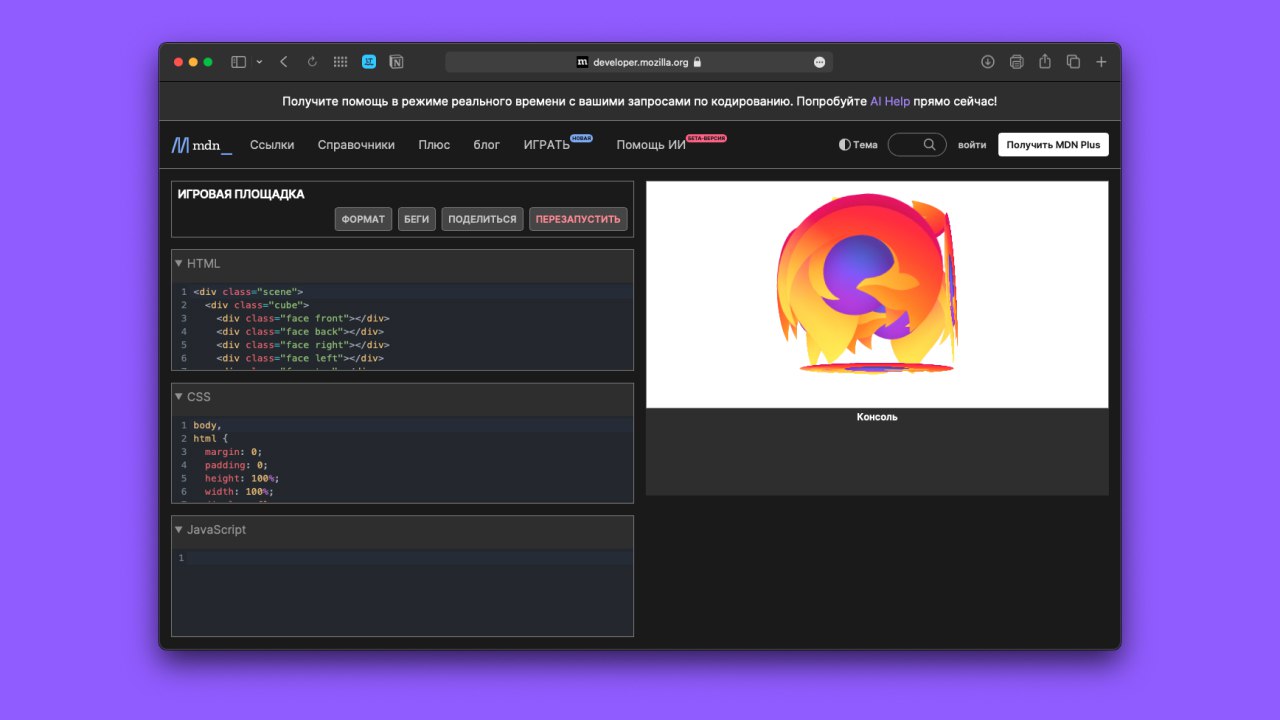Open the tab overview icon
Screen dimensions: 1280x720
1073,62
